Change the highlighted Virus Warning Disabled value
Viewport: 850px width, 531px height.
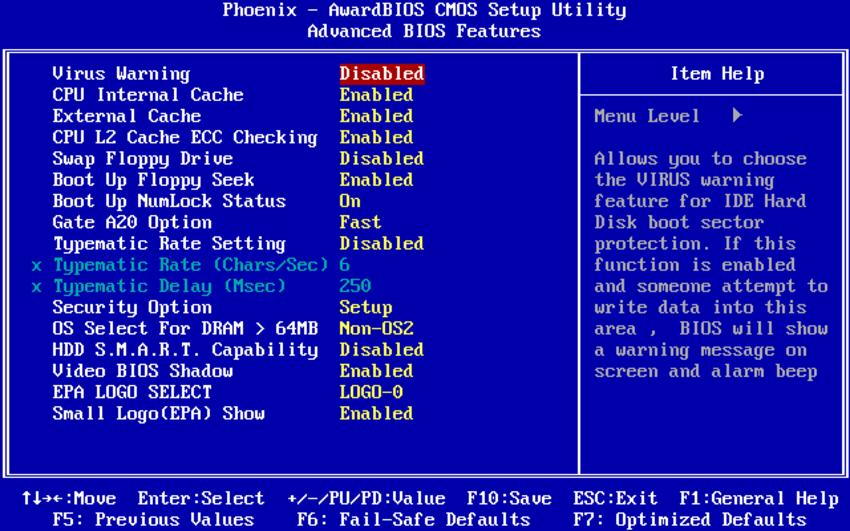(382, 74)
